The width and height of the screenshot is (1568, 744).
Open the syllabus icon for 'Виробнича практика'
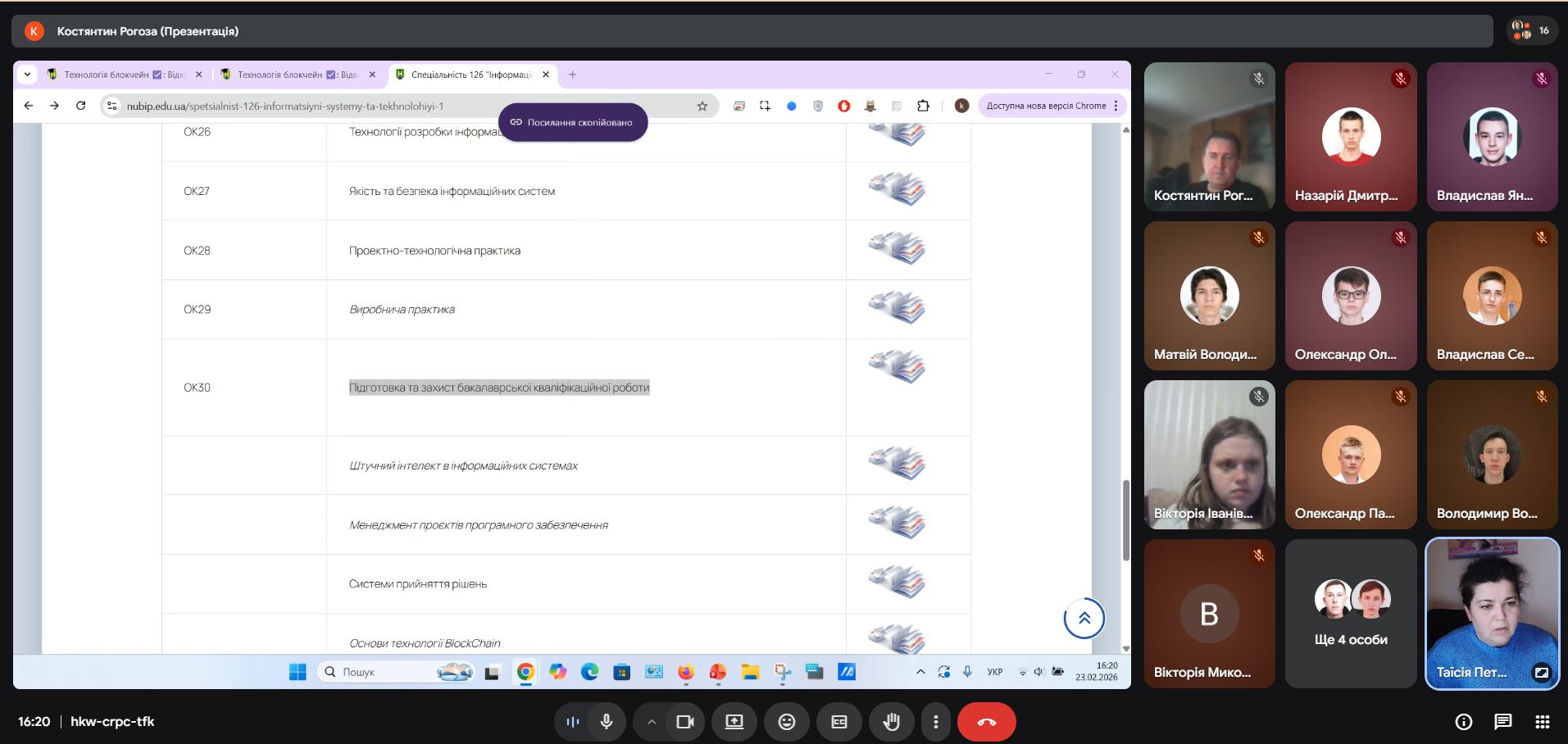pos(897,308)
